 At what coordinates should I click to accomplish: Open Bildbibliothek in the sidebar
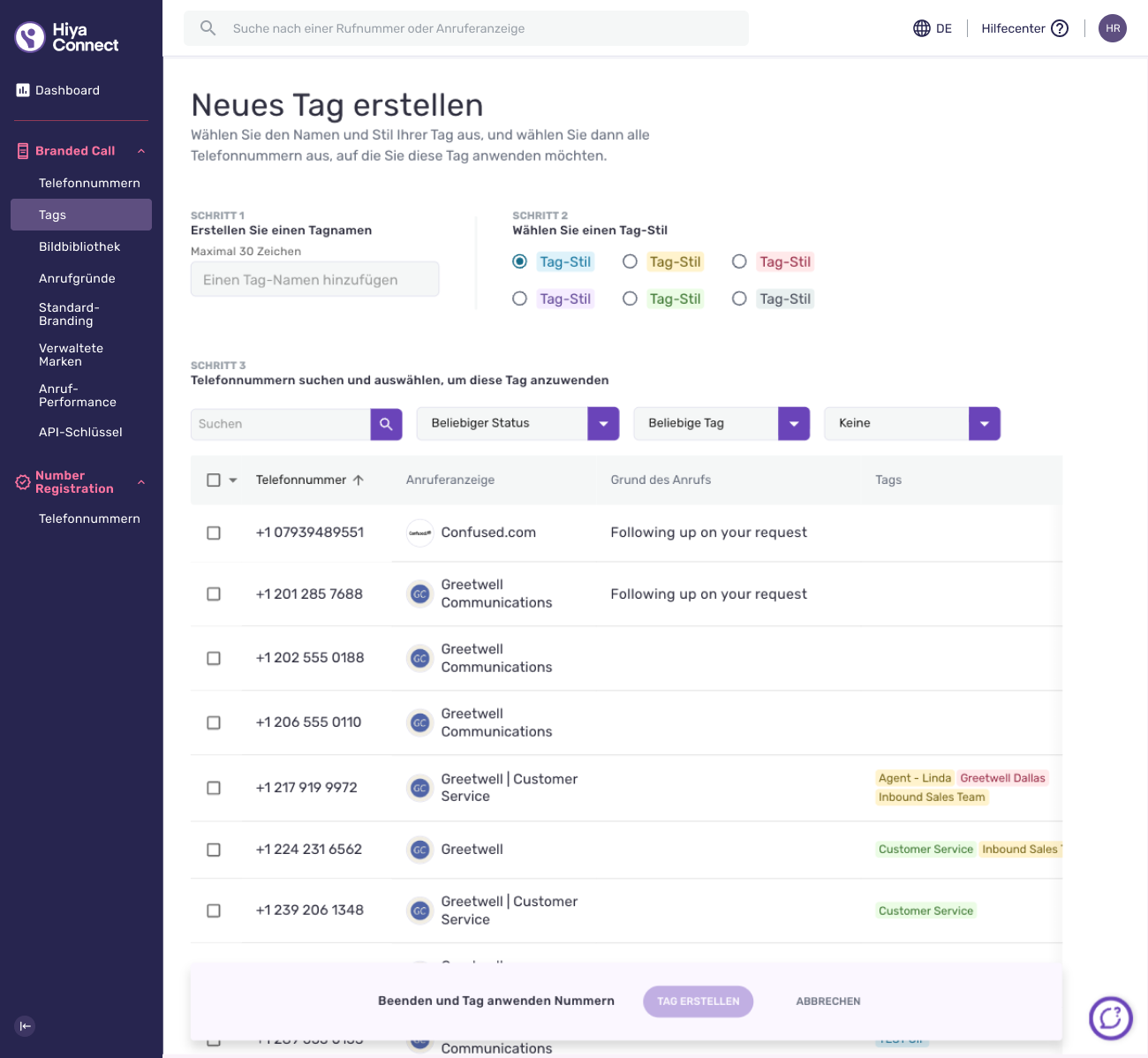(79, 246)
